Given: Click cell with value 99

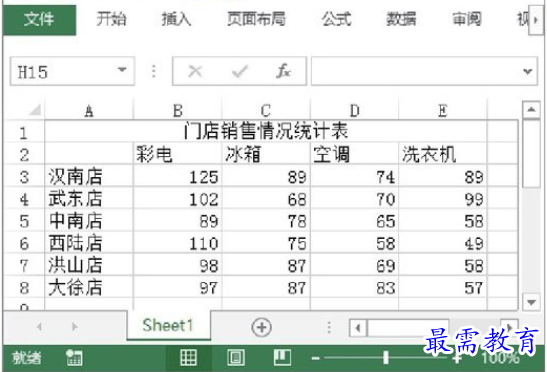Looking at the screenshot, I should 443,199.
